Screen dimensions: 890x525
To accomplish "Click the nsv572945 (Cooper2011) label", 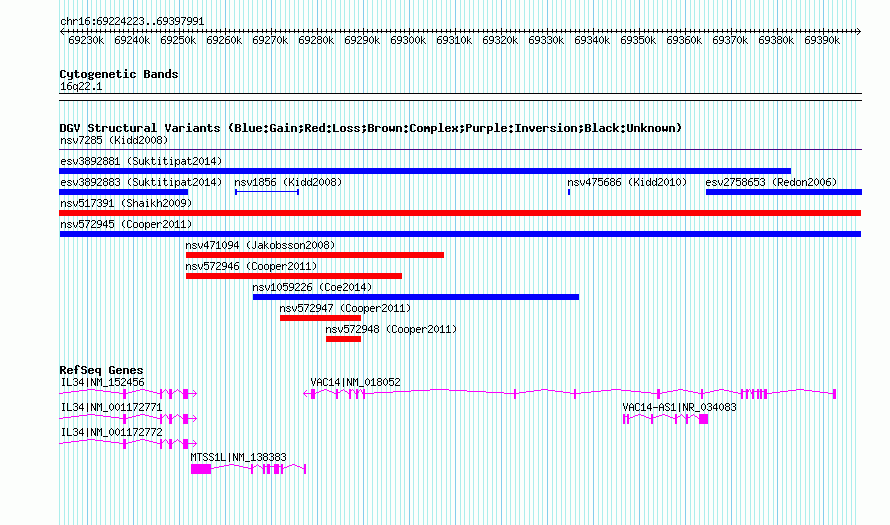I will 126,224.
